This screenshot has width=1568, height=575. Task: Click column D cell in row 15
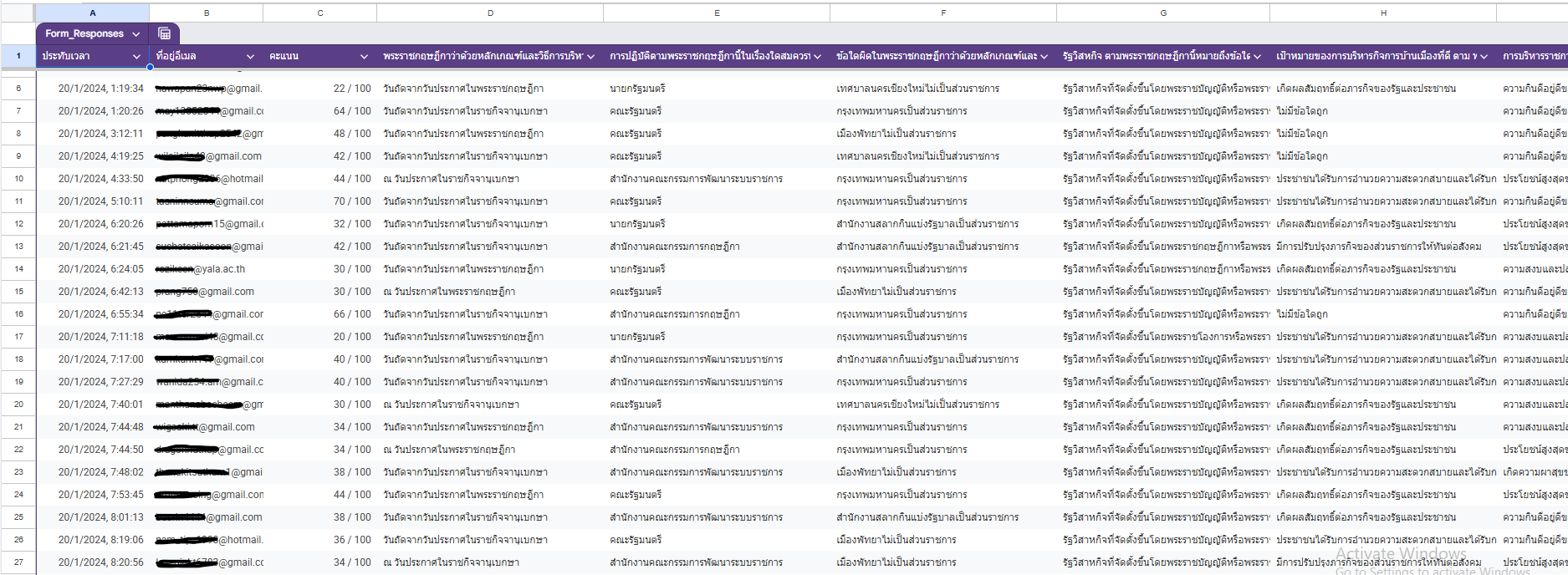(x=490, y=291)
